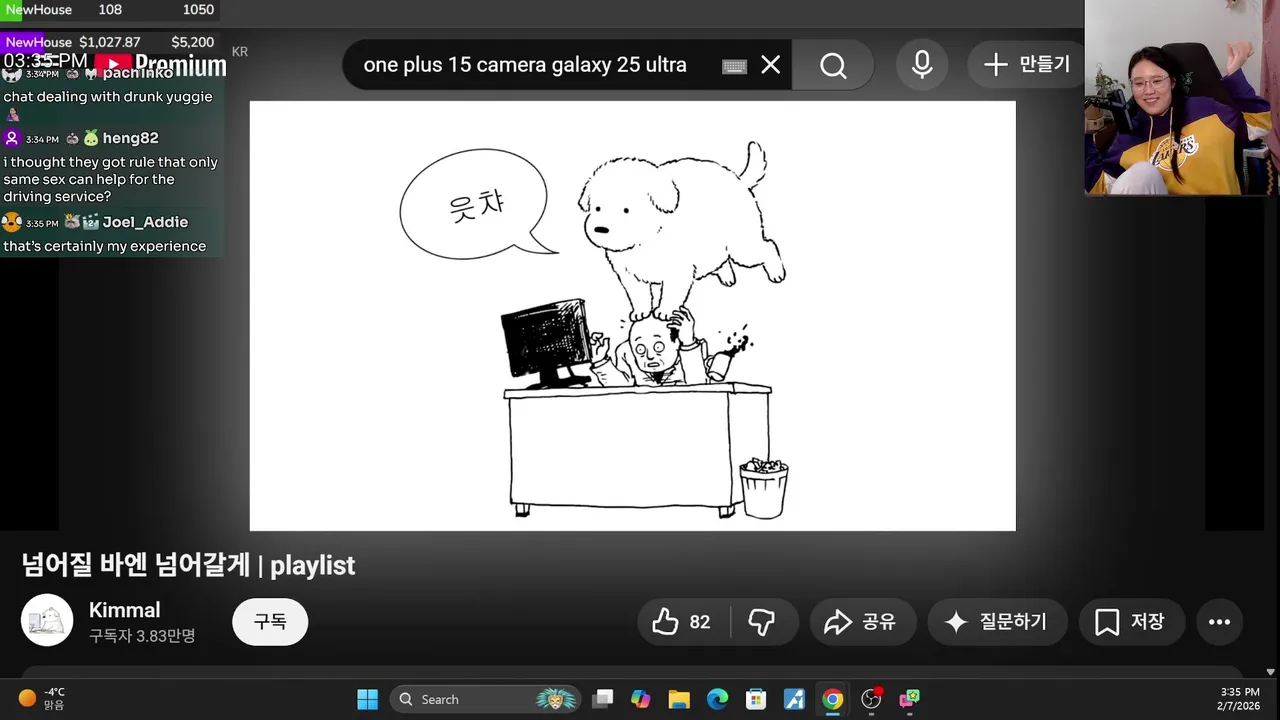The height and width of the screenshot is (720, 1280).
Task: Click the chat username Joel_Addie
Action: 145,222
